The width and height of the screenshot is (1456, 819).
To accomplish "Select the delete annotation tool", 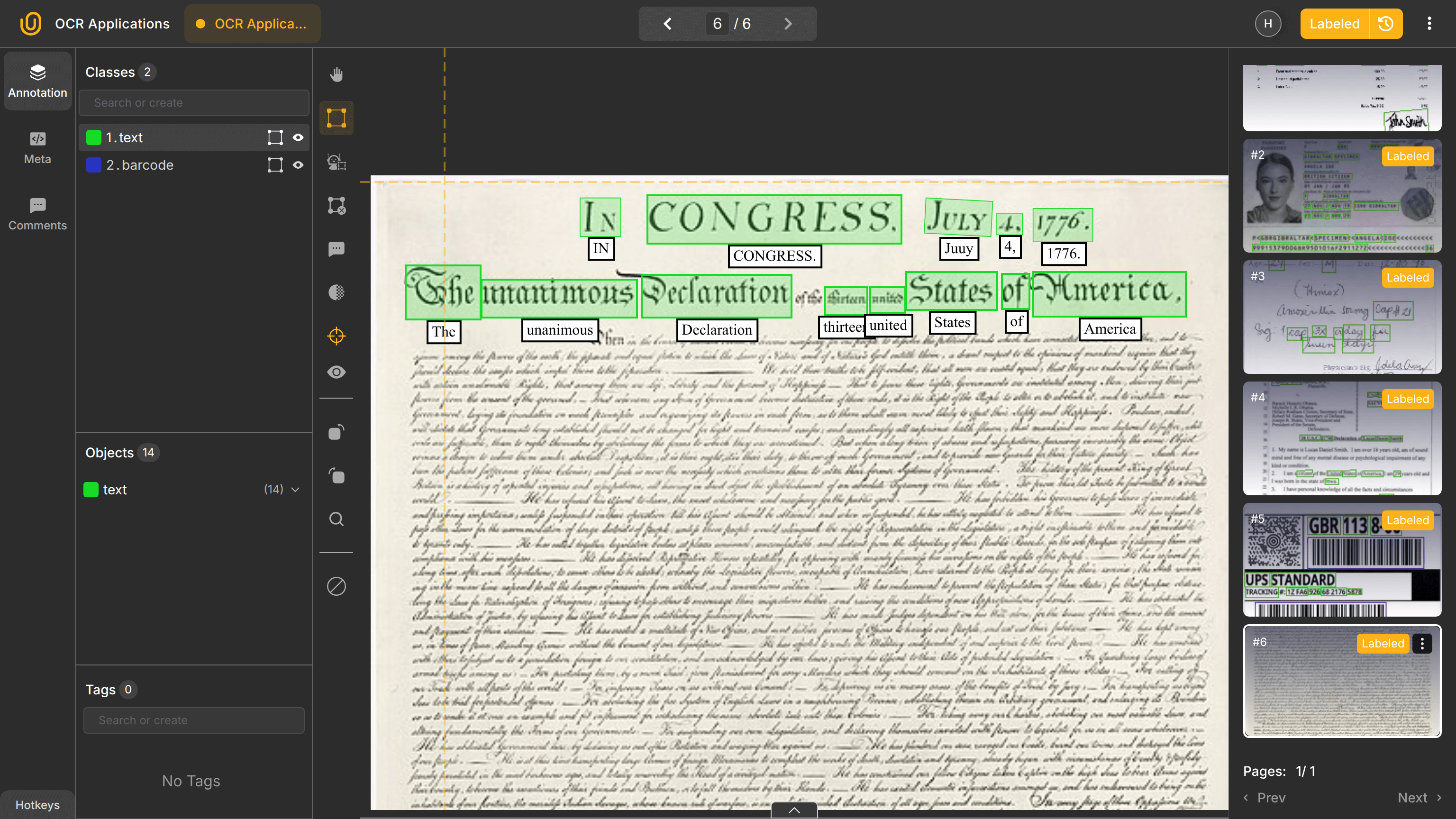I will point(337,205).
